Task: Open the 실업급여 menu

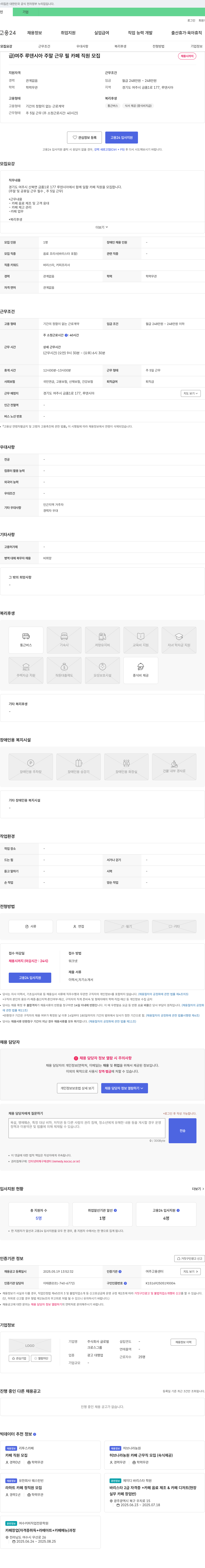Action: pyautogui.click(x=102, y=33)
